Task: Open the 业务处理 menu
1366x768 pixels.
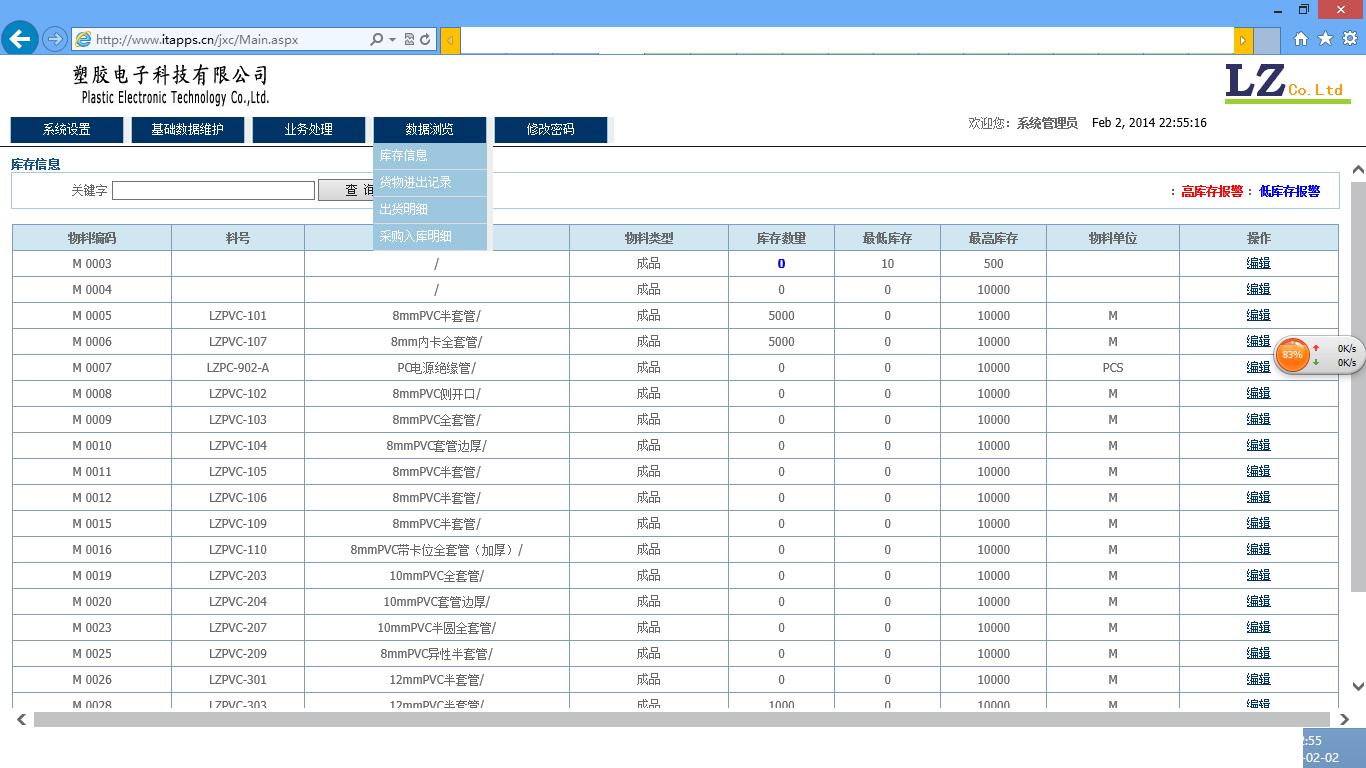Action: 309,129
